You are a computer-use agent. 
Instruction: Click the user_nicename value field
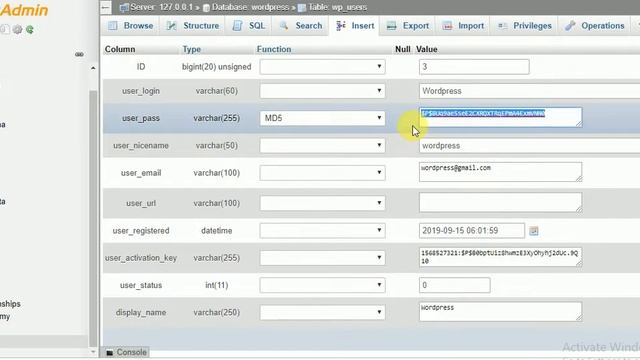tap(529, 145)
